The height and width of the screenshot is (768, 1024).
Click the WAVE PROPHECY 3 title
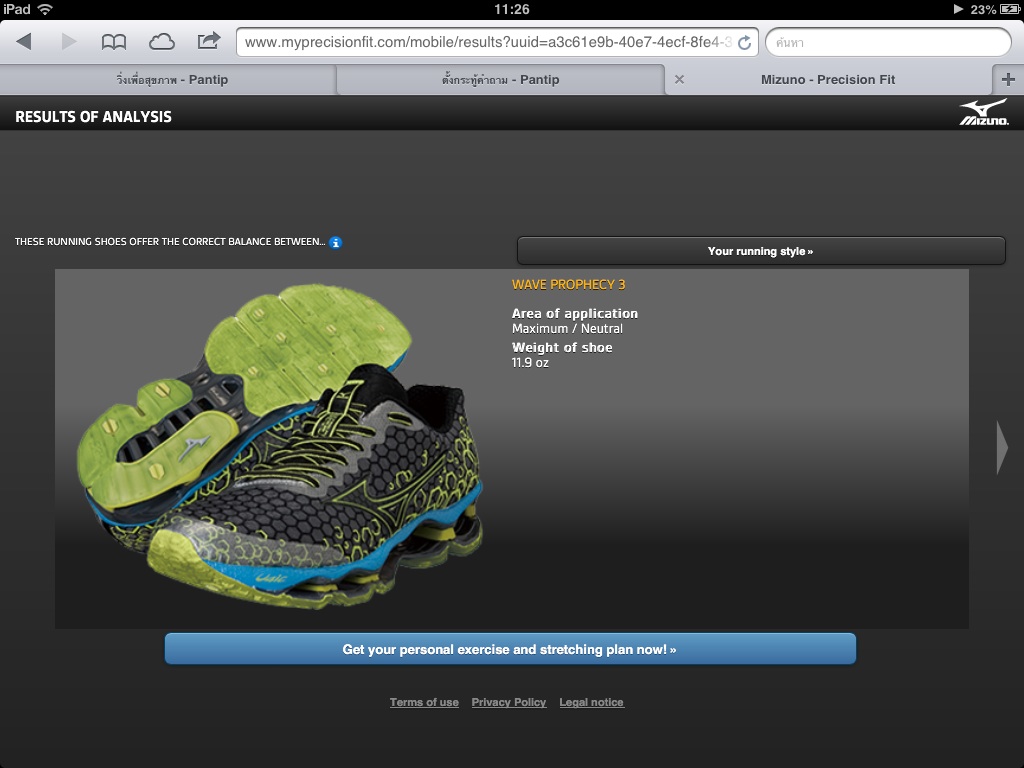coord(568,285)
